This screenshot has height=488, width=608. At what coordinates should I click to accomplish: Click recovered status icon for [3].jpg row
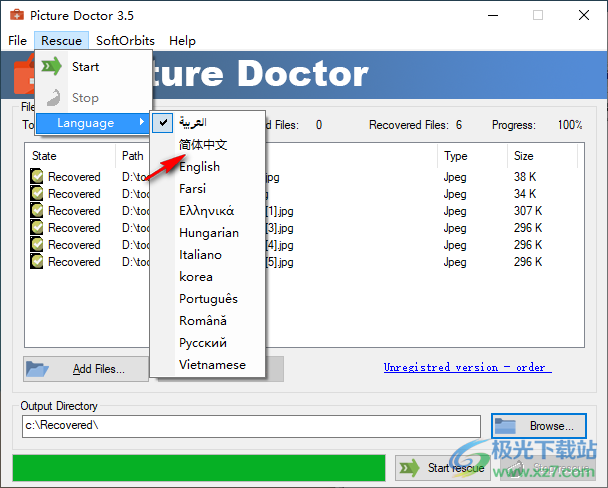37,228
